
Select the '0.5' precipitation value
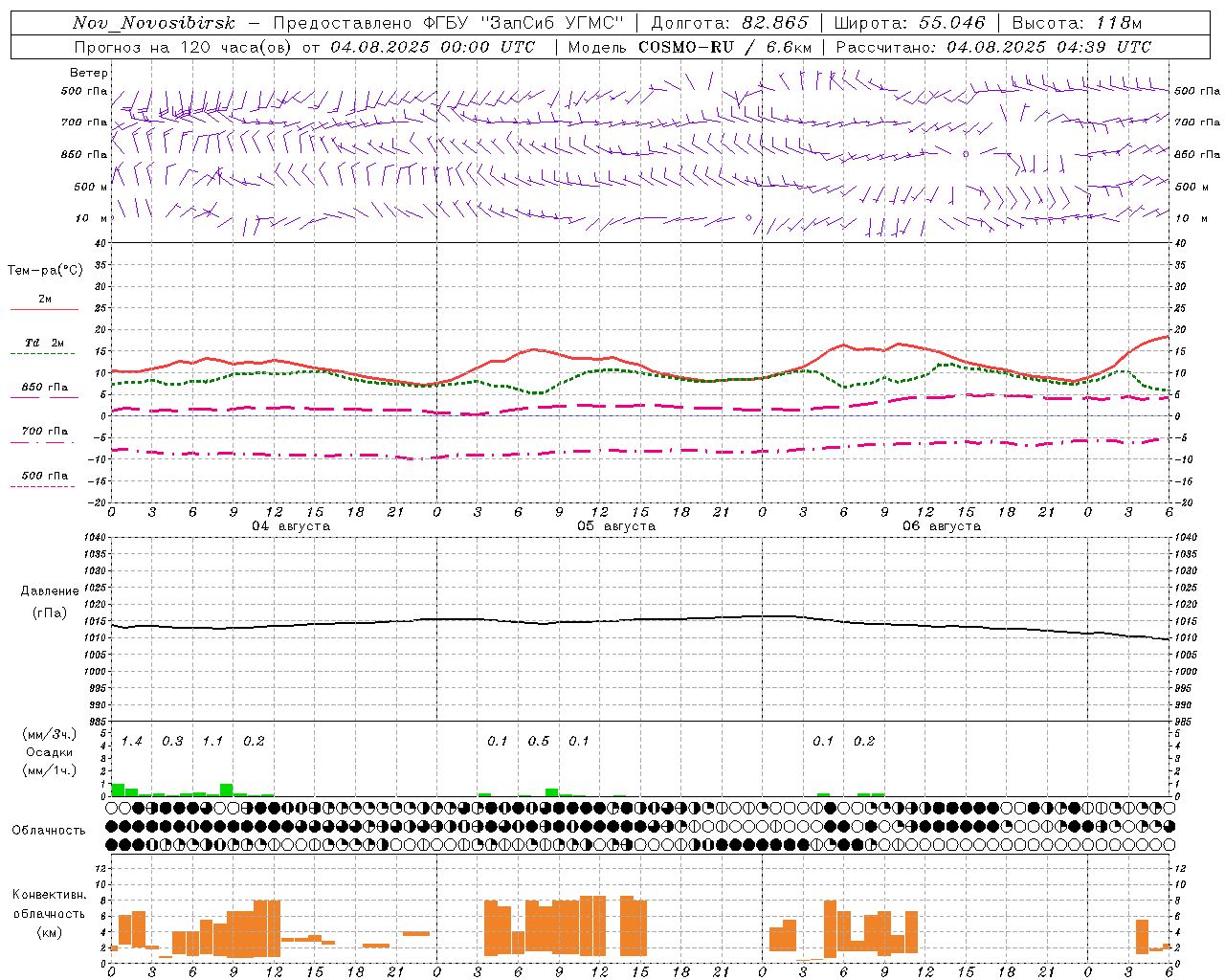(x=539, y=741)
